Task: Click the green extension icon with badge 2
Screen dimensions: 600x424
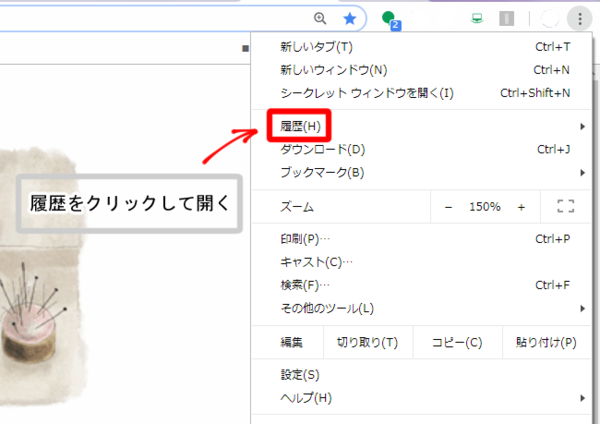Action: (390, 18)
